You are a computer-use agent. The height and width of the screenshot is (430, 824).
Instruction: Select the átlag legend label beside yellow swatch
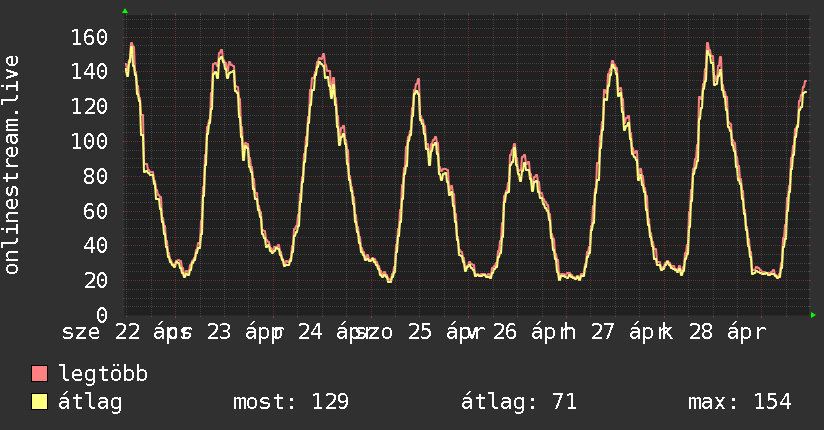tap(90, 402)
